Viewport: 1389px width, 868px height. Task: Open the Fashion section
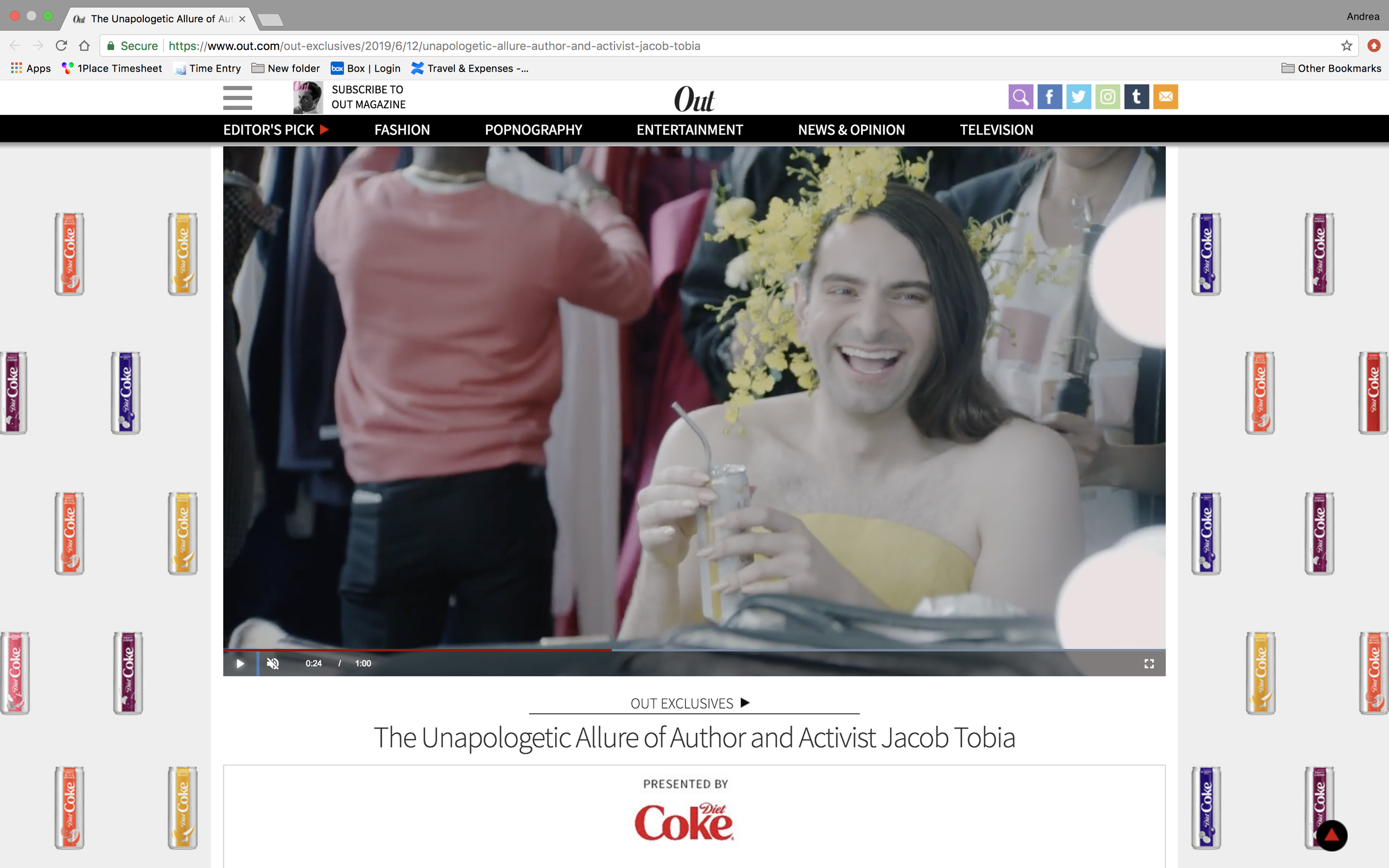coord(402,130)
